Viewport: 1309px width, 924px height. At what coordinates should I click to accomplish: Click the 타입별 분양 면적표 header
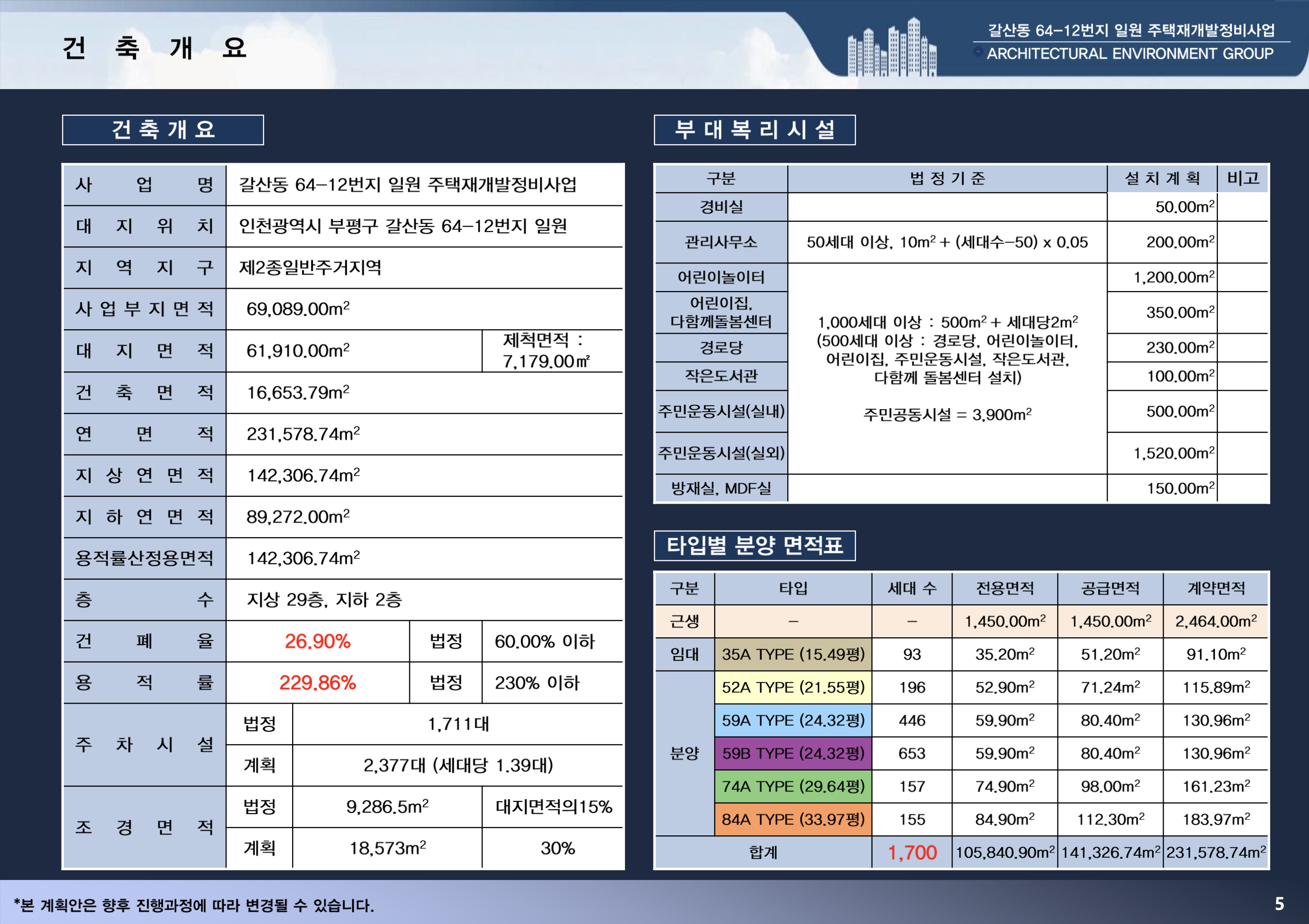point(754,545)
